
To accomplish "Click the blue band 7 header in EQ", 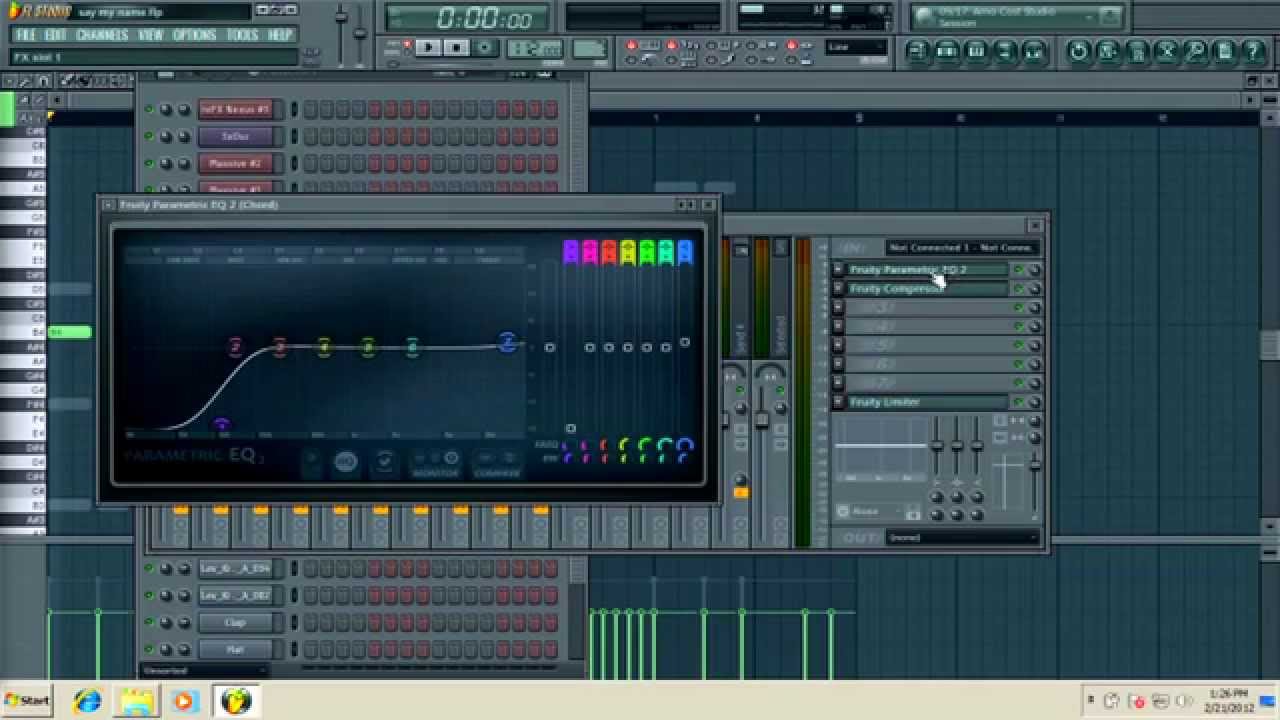I will [685, 252].
